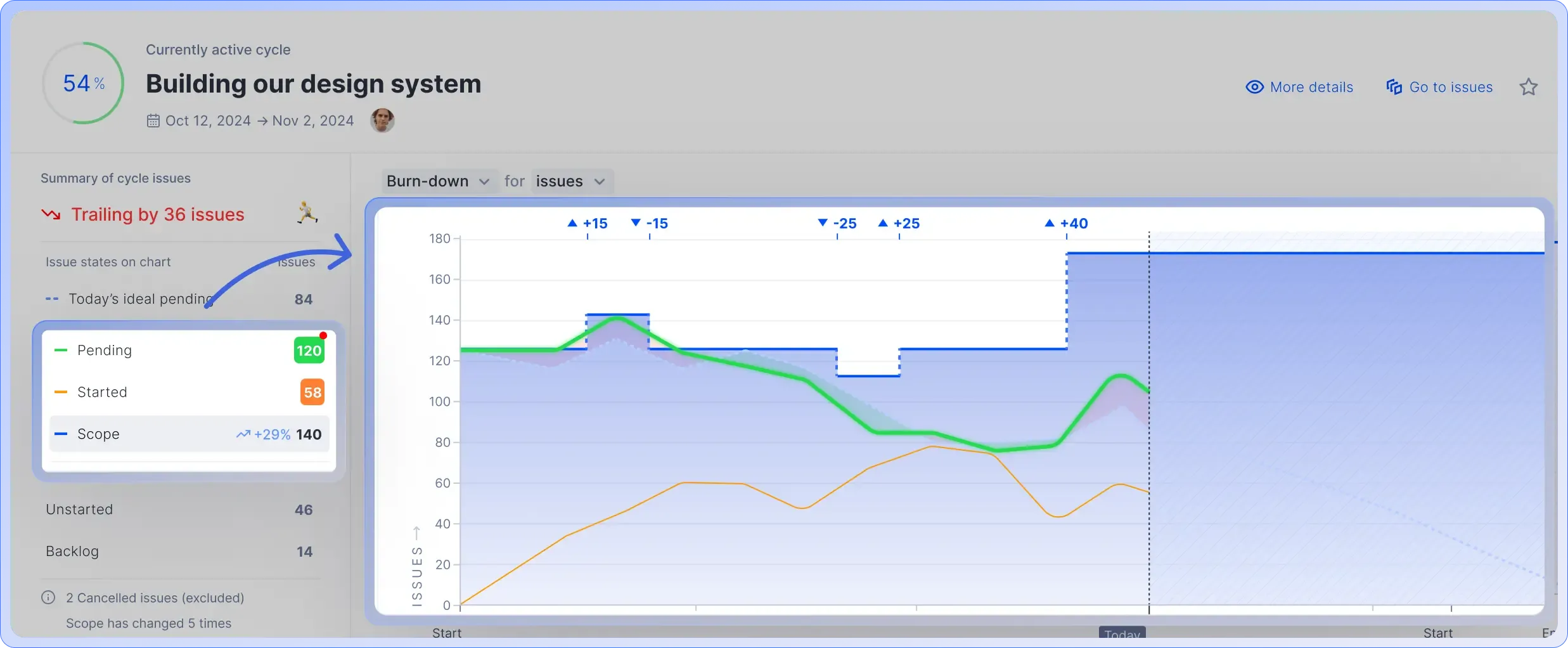Image resolution: width=1568 pixels, height=648 pixels.
Task: Click the eye icon beside More details
Action: (x=1254, y=87)
